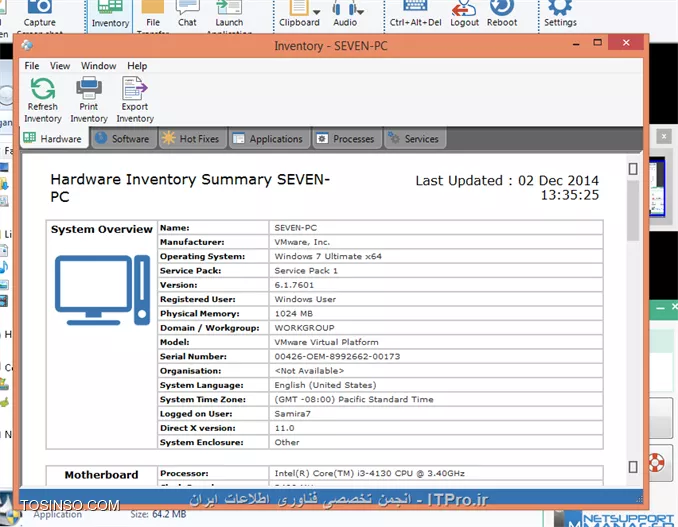This screenshot has height=527, width=678.
Task: Click the Print Inventory icon
Action: 89,88
